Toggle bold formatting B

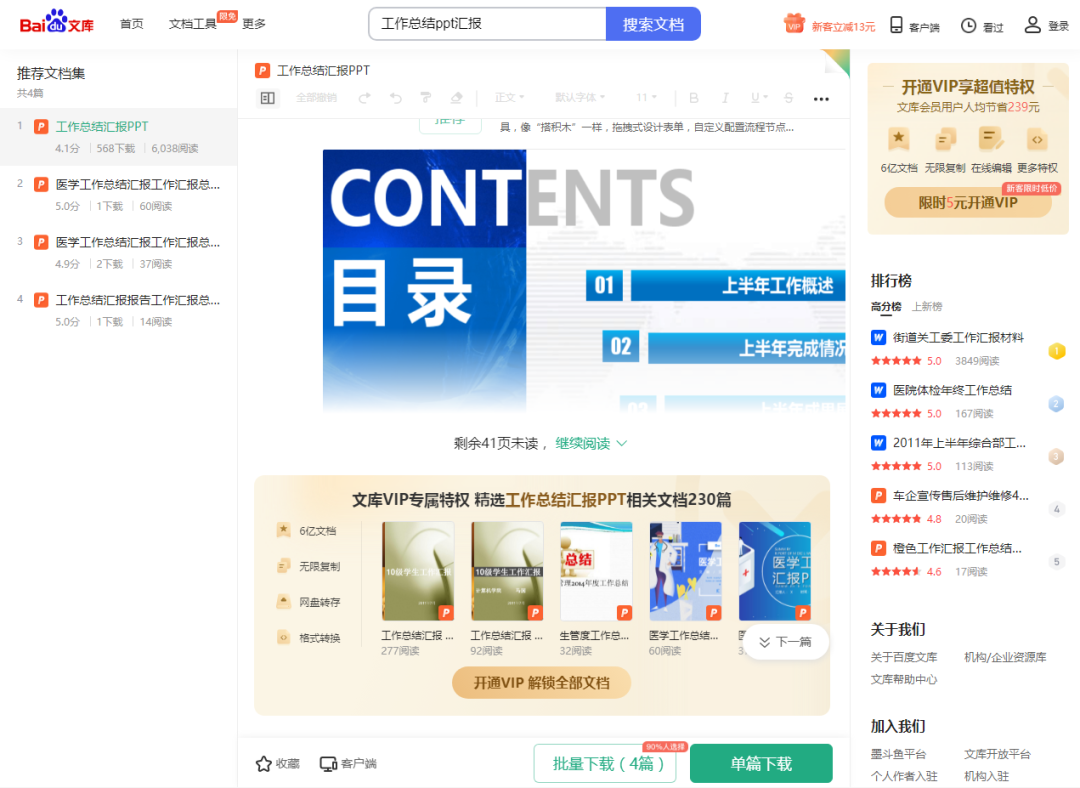tap(694, 98)
